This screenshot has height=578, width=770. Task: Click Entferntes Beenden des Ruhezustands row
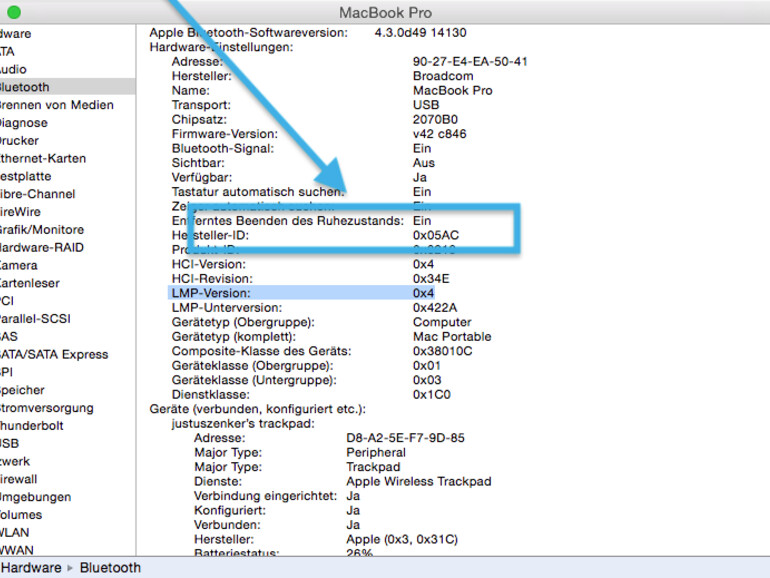pos(302,221)
